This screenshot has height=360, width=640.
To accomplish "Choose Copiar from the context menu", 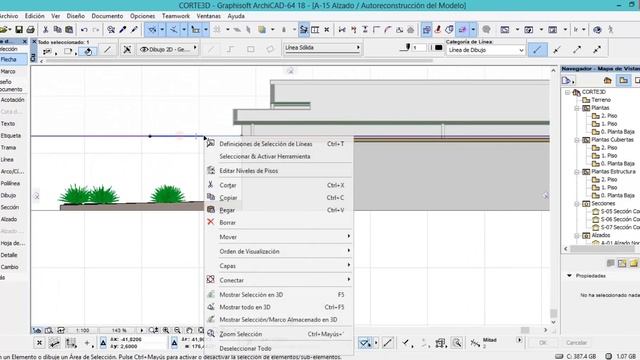I will coord(278,198).
